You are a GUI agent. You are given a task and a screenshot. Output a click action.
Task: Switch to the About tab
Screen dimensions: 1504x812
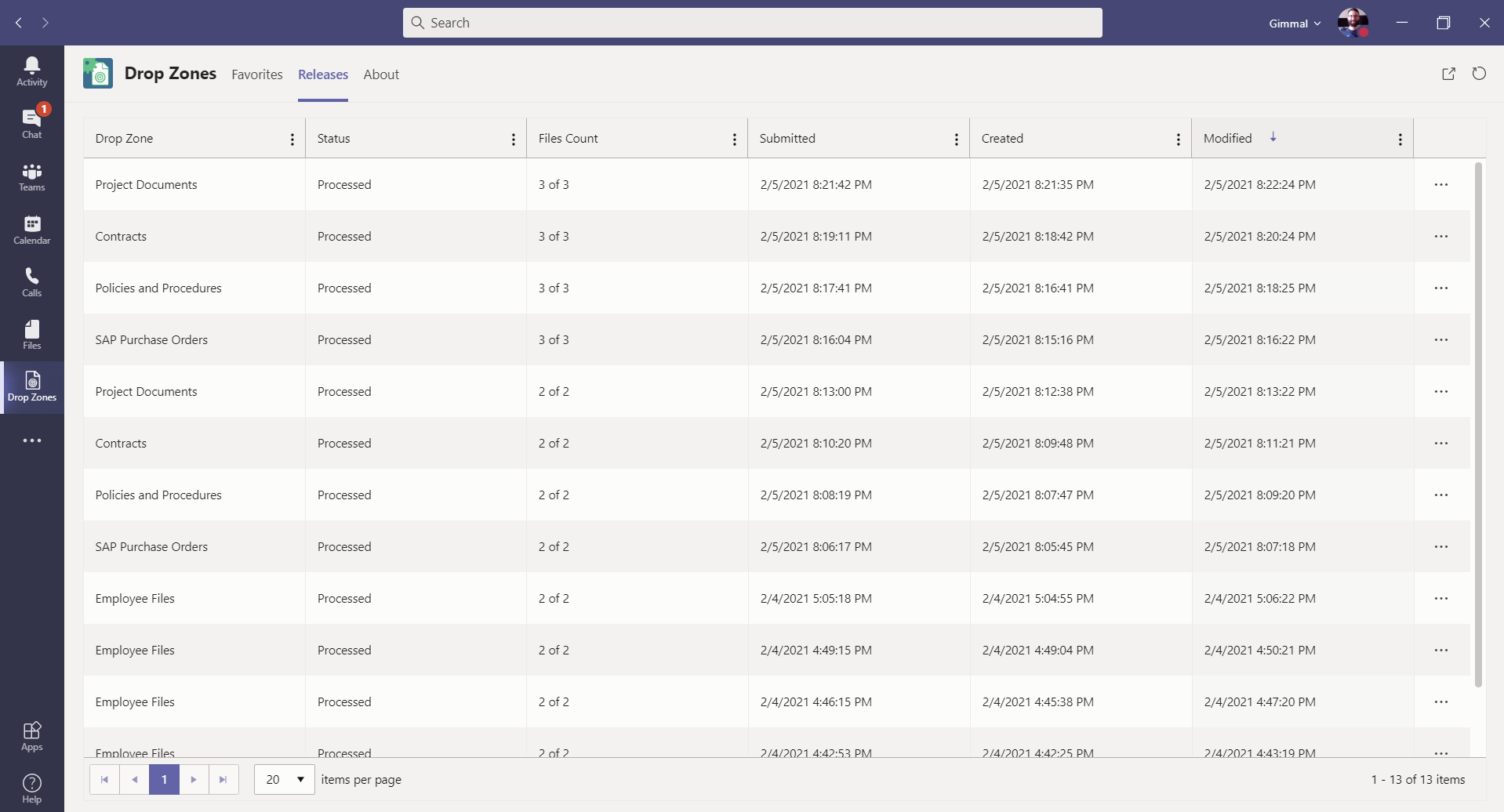pyautogui.click(x=381, y=74)
